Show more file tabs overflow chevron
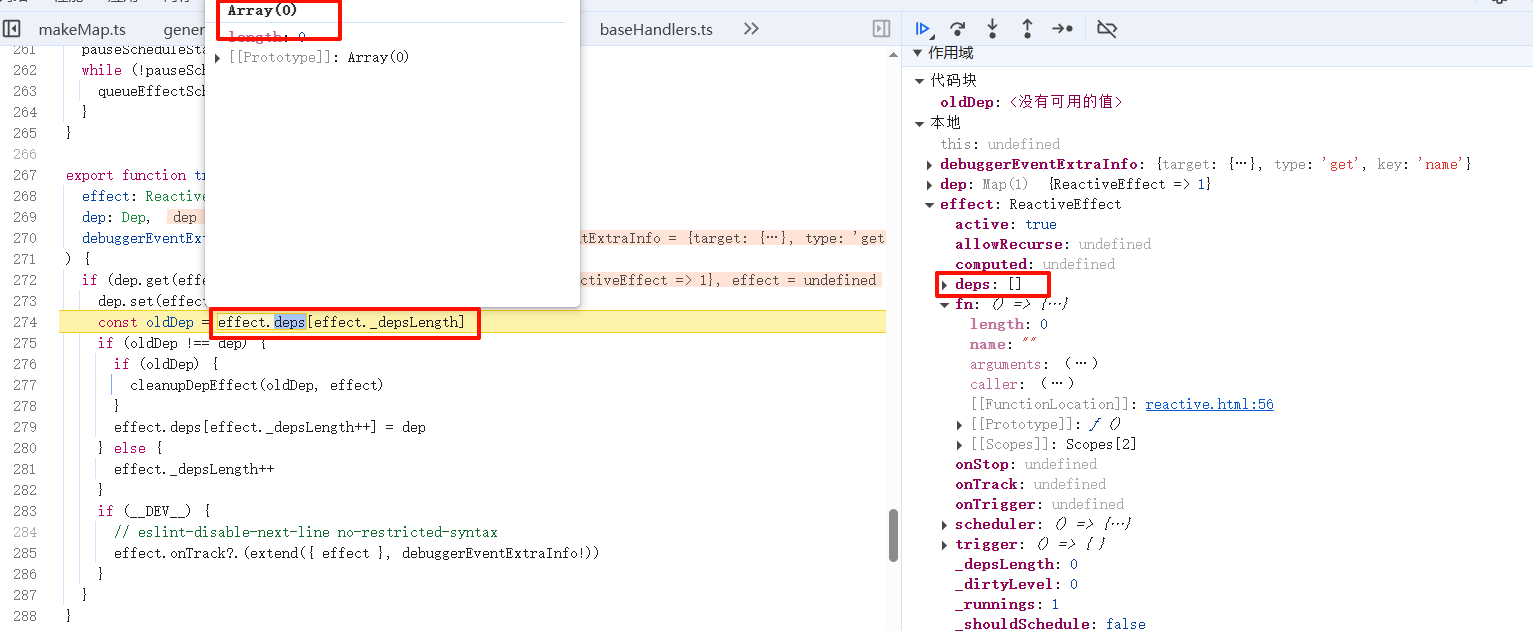This screenshot has height=631, width=1533. [751, 29]
